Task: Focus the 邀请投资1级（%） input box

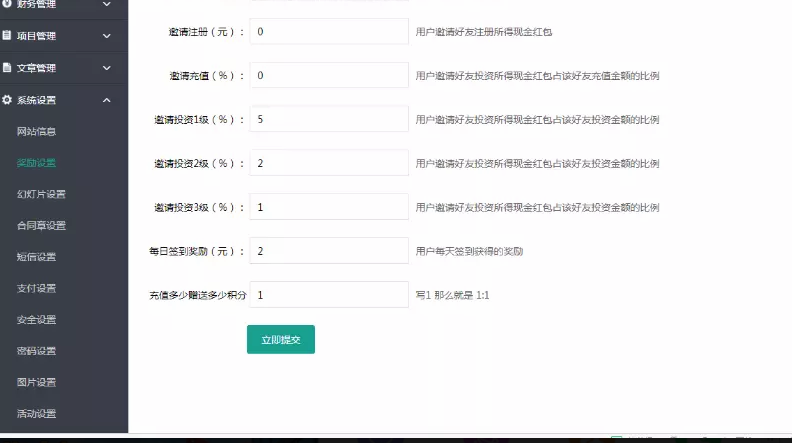Action: coord(329,119)
